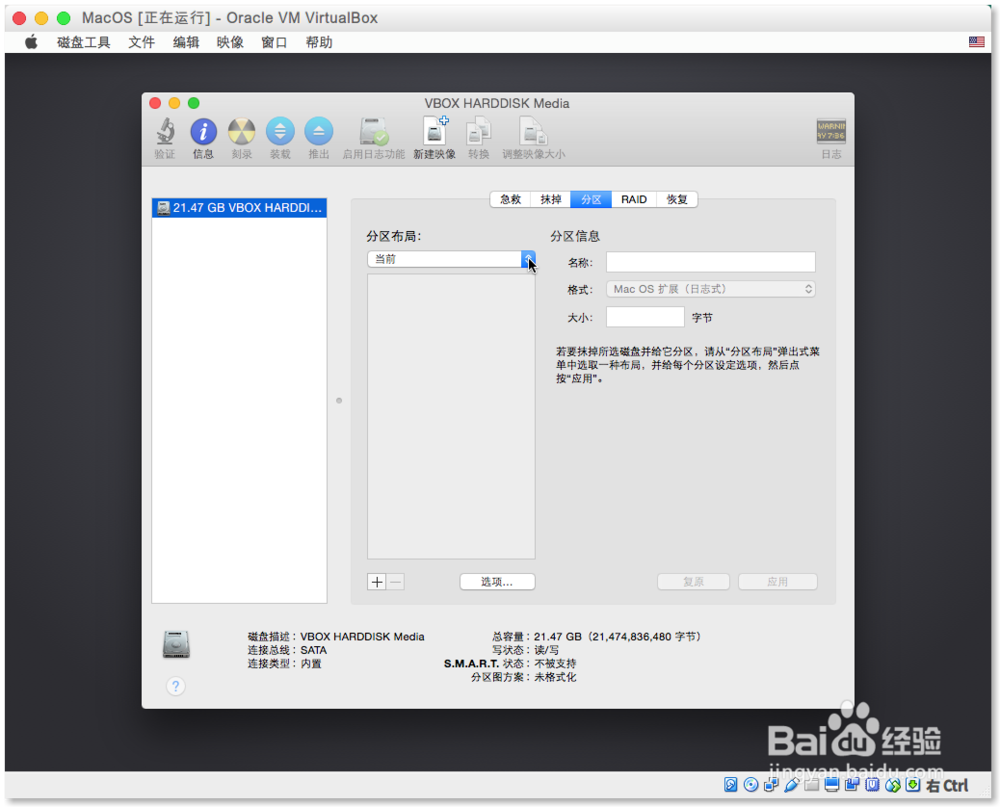The height and width of the screenshot is (807, 1000).
Task: Select the 转换 (Convert) toolbar icon
Action: pos(478,132)
